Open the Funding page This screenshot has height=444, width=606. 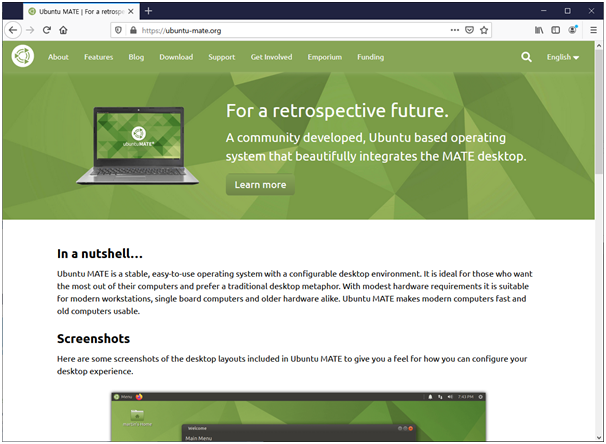coord(371,57)
